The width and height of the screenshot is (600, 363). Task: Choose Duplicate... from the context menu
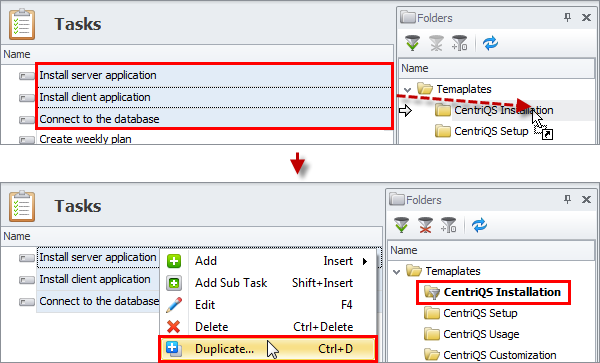pos(267,349)
